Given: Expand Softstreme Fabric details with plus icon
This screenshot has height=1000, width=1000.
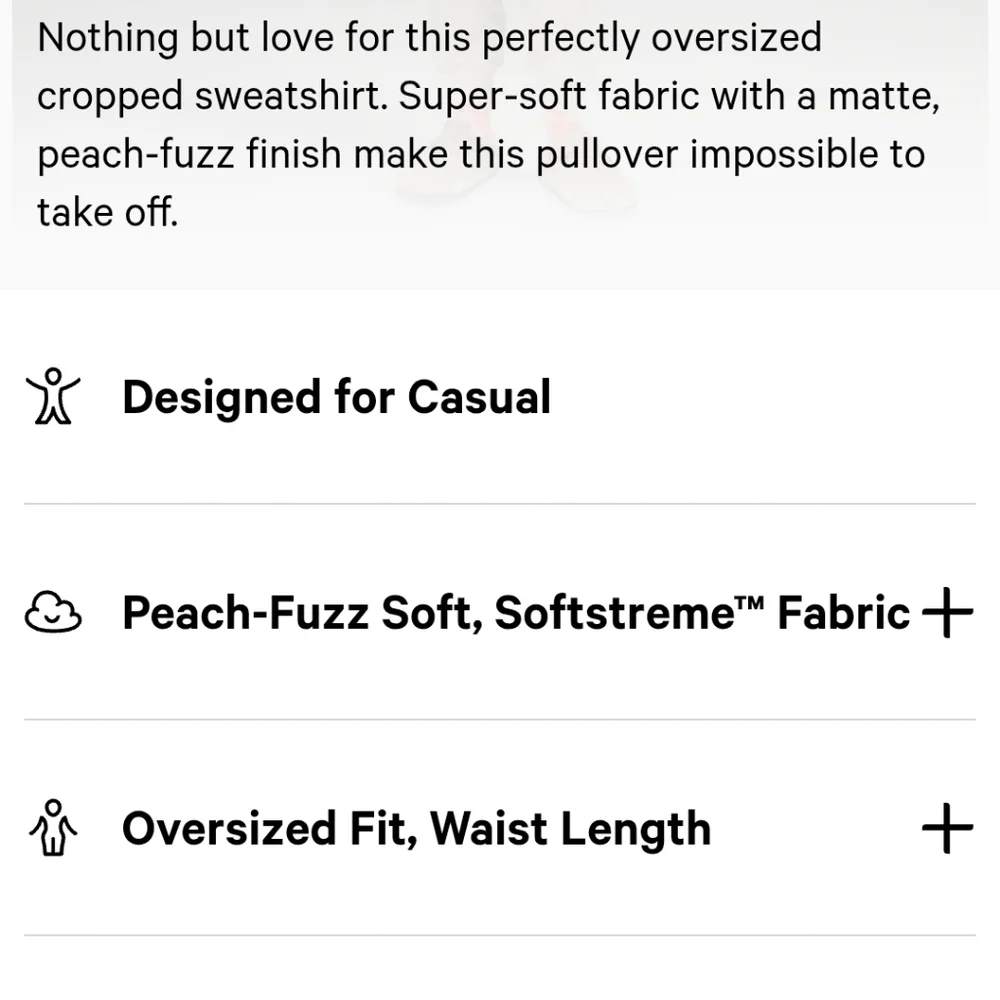Looking at the screenshot, I should [x=945, y=613].
